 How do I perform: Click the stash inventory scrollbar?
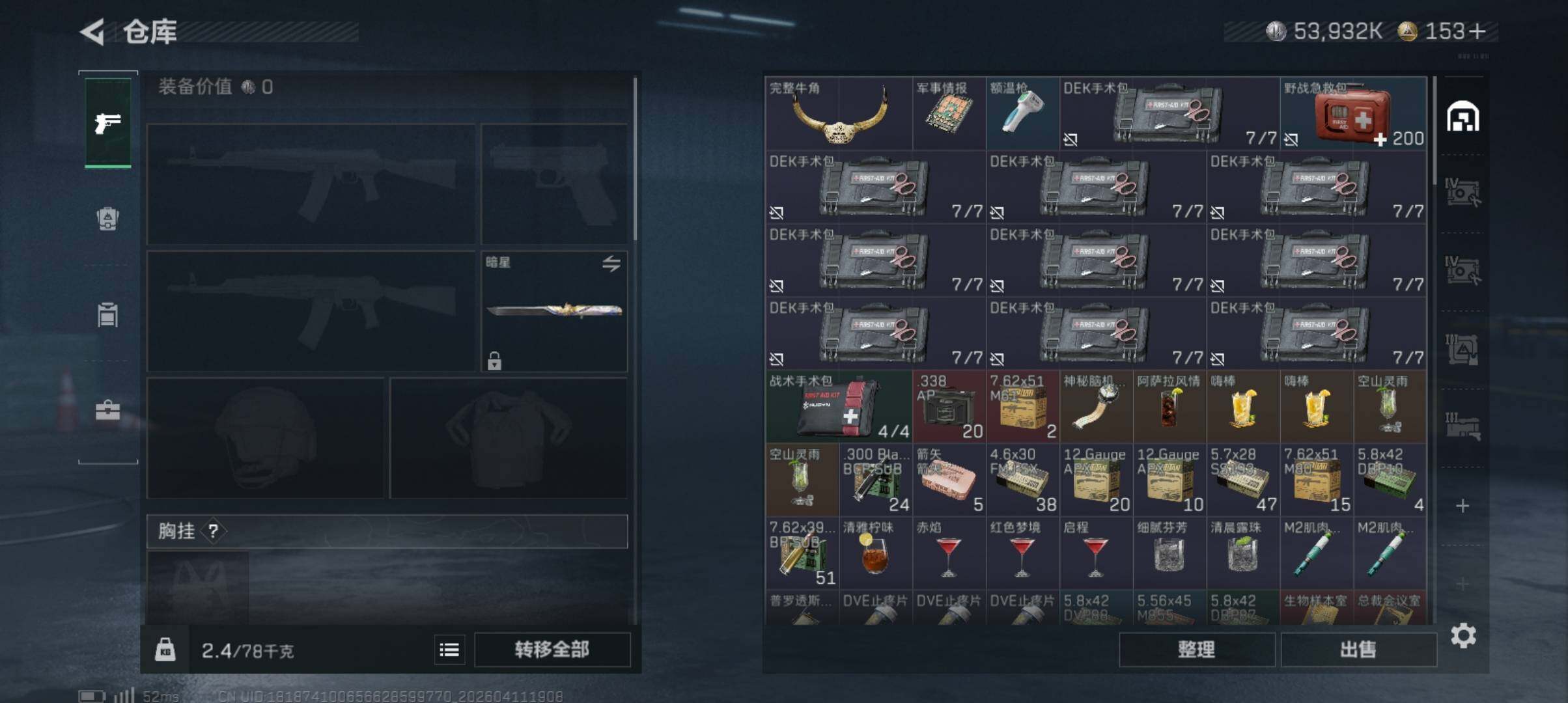(x=1433, y=130)
